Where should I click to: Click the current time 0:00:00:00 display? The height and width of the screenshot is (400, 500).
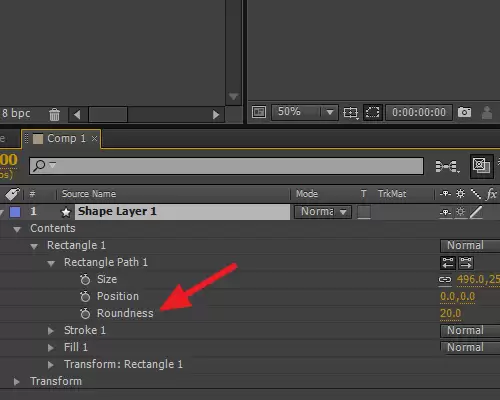[419, 112]
